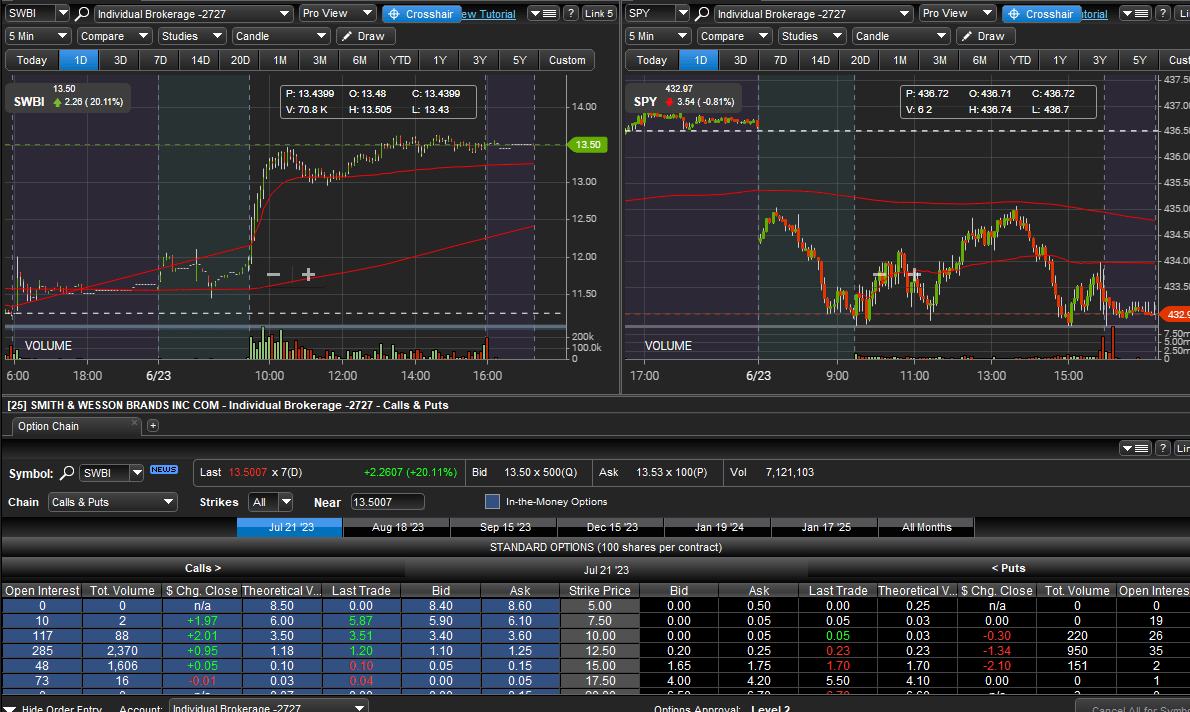
Task: Select the Draw pencil tool on SWBI chart
Action: pos(365,36)
